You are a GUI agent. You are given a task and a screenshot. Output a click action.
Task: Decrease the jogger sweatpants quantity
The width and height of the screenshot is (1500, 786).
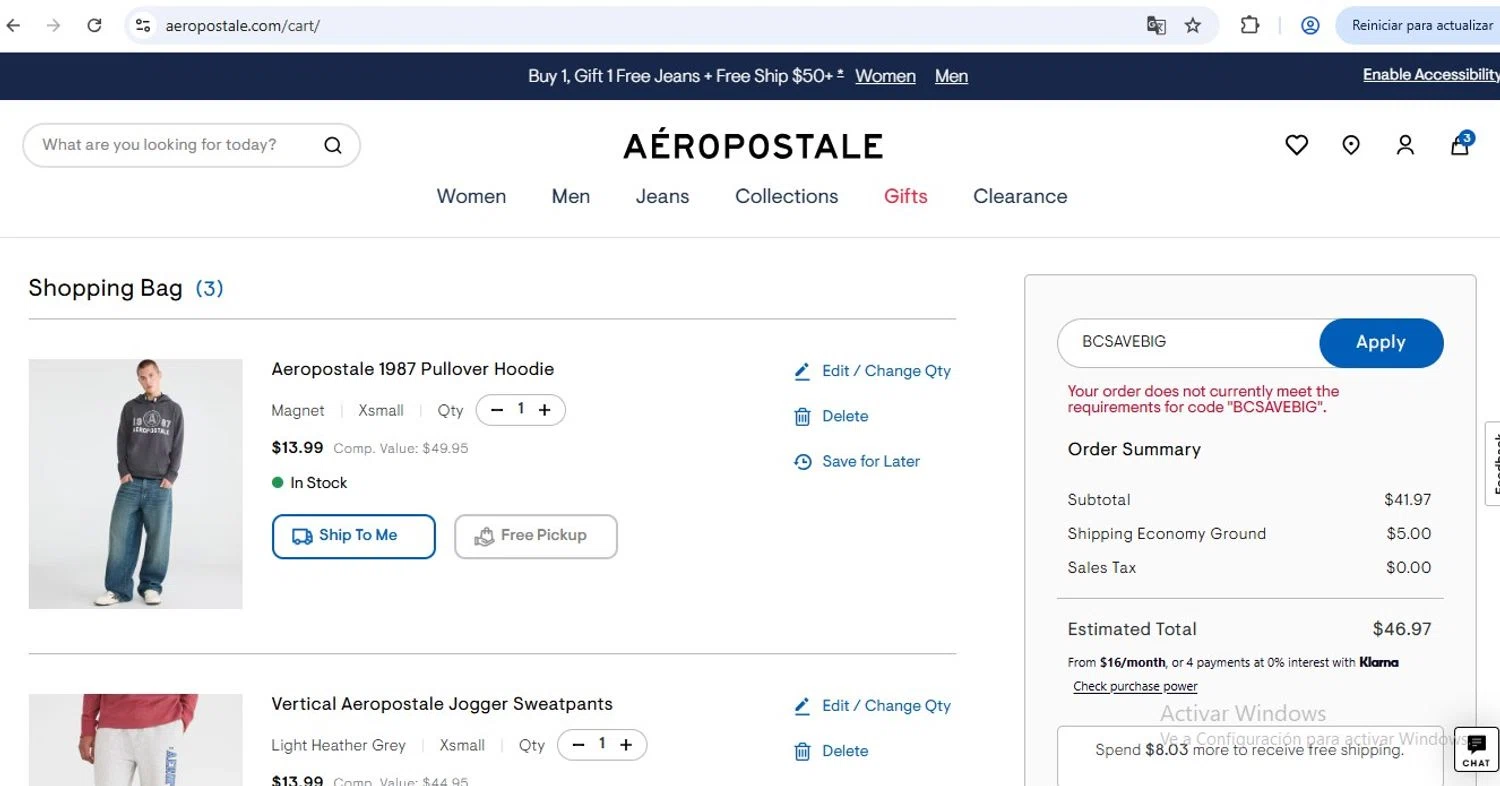tap(578, 745)
